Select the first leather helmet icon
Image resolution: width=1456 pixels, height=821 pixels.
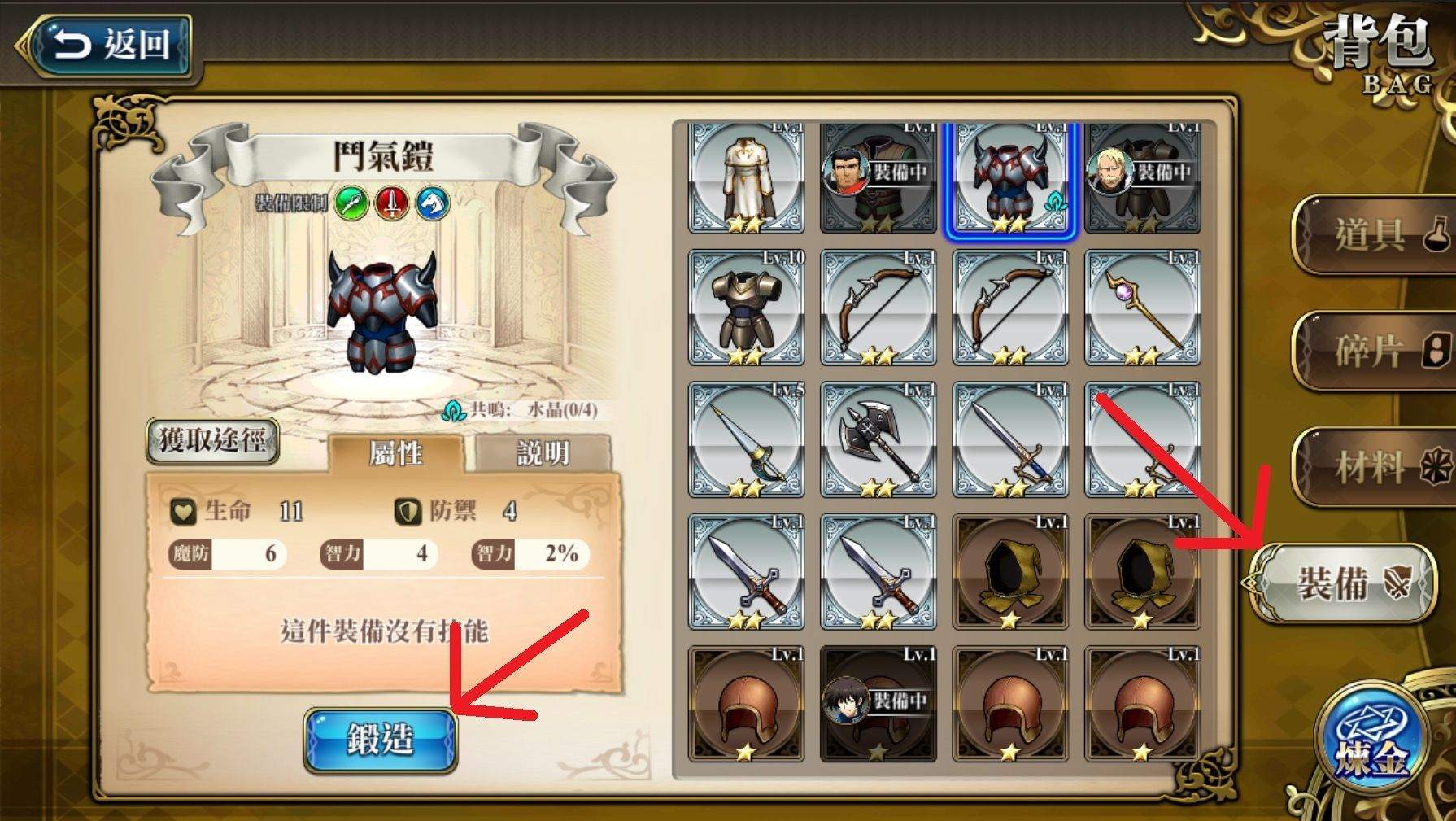point(746,703)
